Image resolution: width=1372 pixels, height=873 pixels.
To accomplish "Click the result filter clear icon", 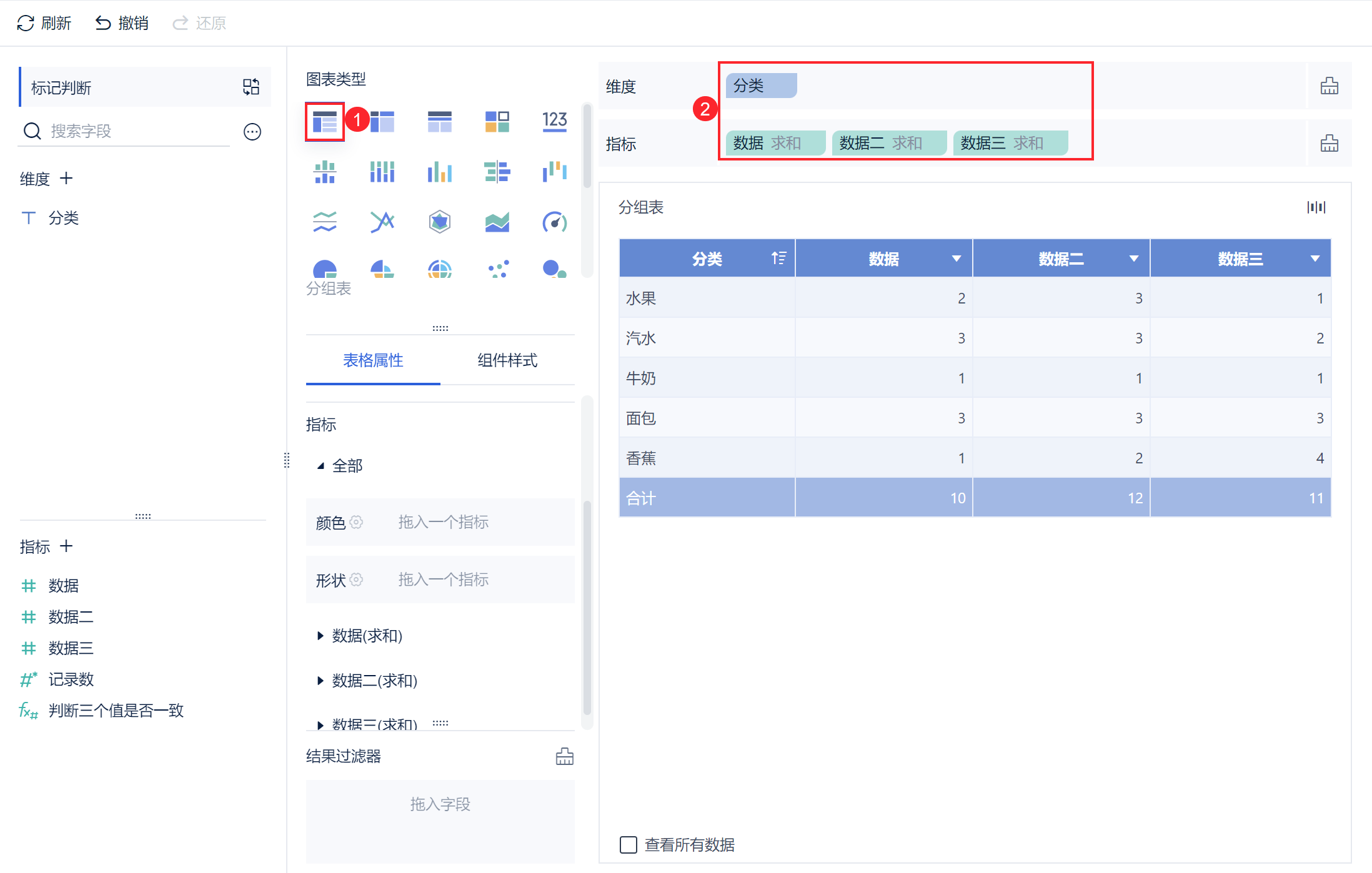I will [x=564, y=756].
